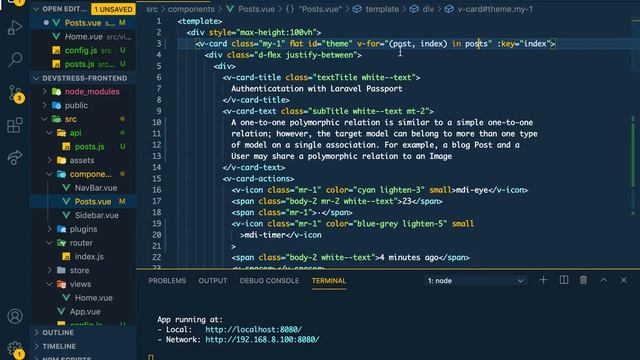Open the Run and Debug view
640x360 pixels.
tap(15, 28)
